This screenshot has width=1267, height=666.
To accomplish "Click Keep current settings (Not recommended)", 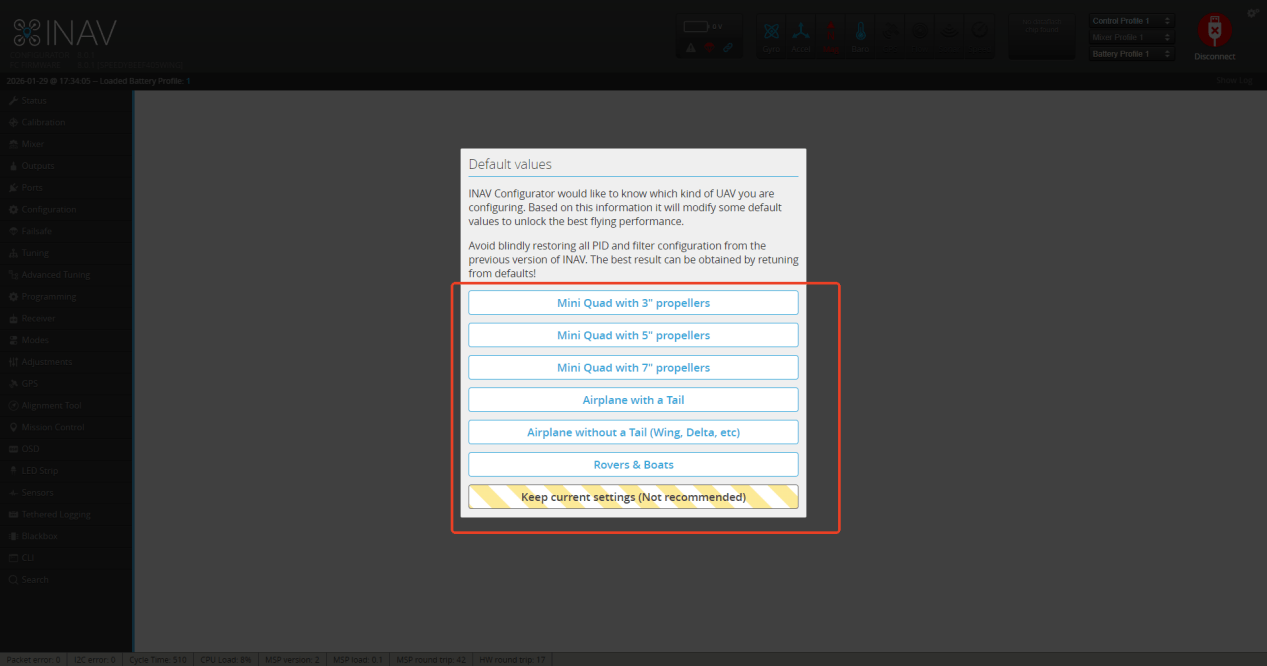I will [633, 497].
